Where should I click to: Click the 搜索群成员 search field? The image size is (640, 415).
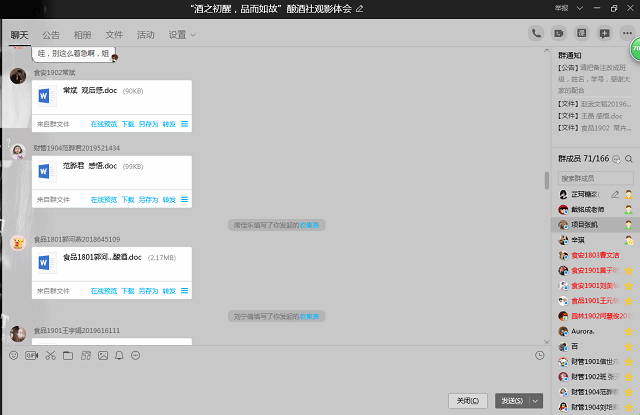[x=596, y=178]
